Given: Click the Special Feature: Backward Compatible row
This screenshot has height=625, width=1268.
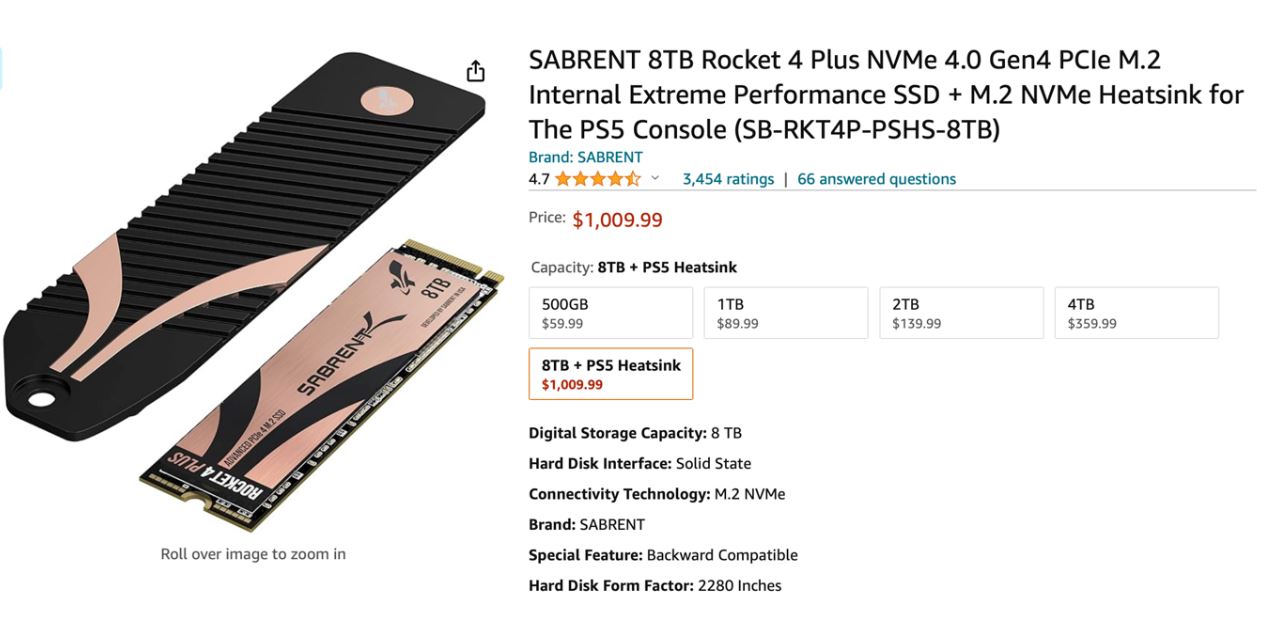Looking at the screenshot, I should click(662, 555).
